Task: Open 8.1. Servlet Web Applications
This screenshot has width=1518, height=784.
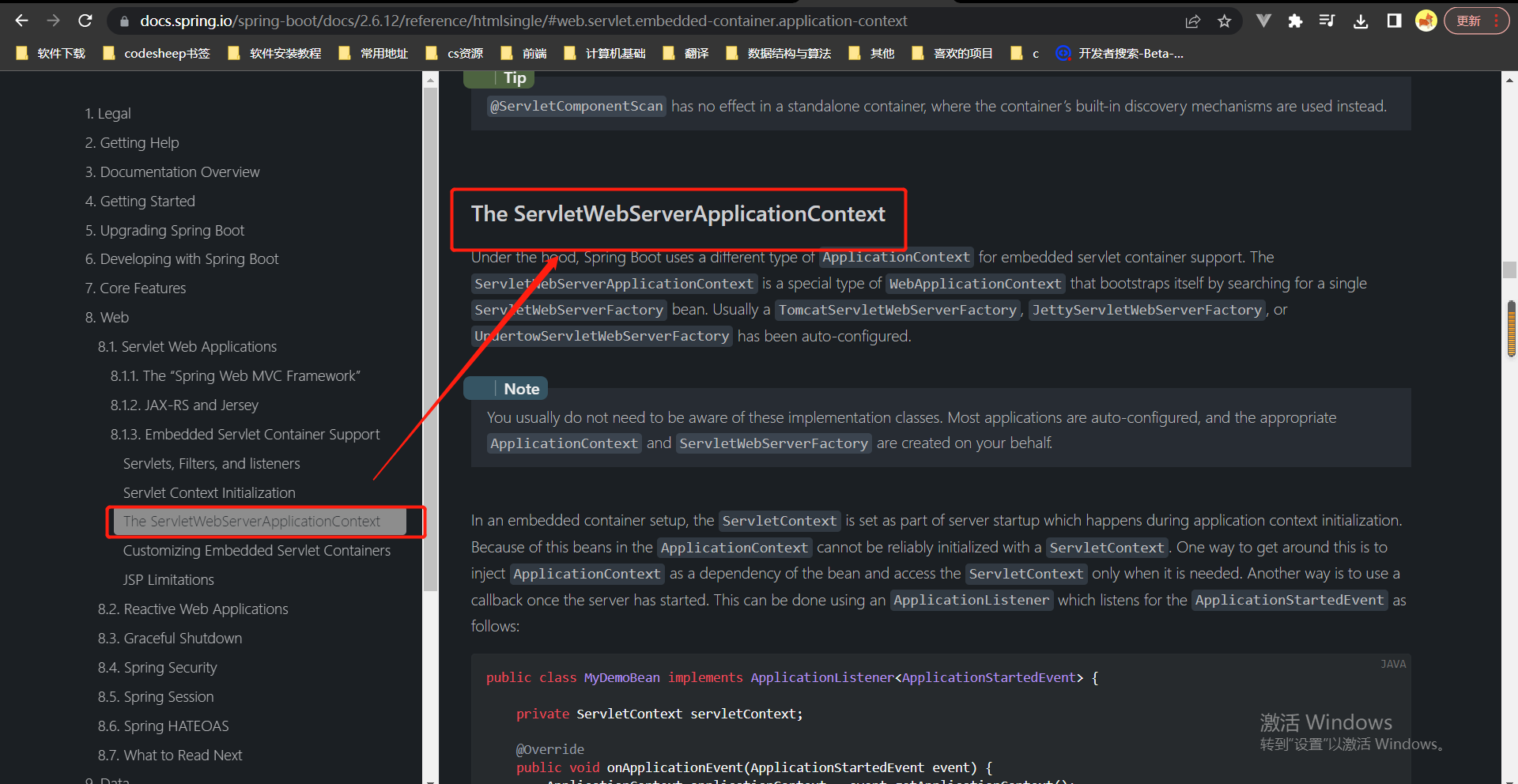Action: point(187,347)
